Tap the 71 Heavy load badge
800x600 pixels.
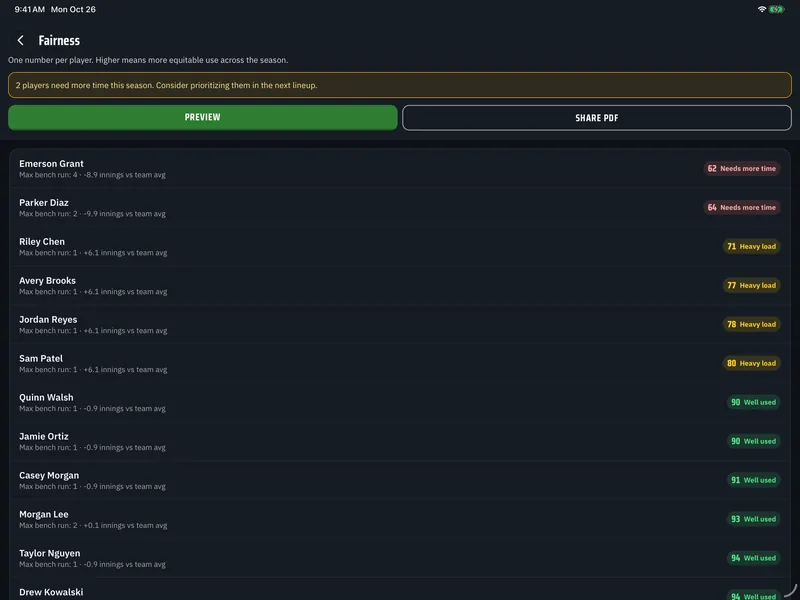(x=751, y=246)
